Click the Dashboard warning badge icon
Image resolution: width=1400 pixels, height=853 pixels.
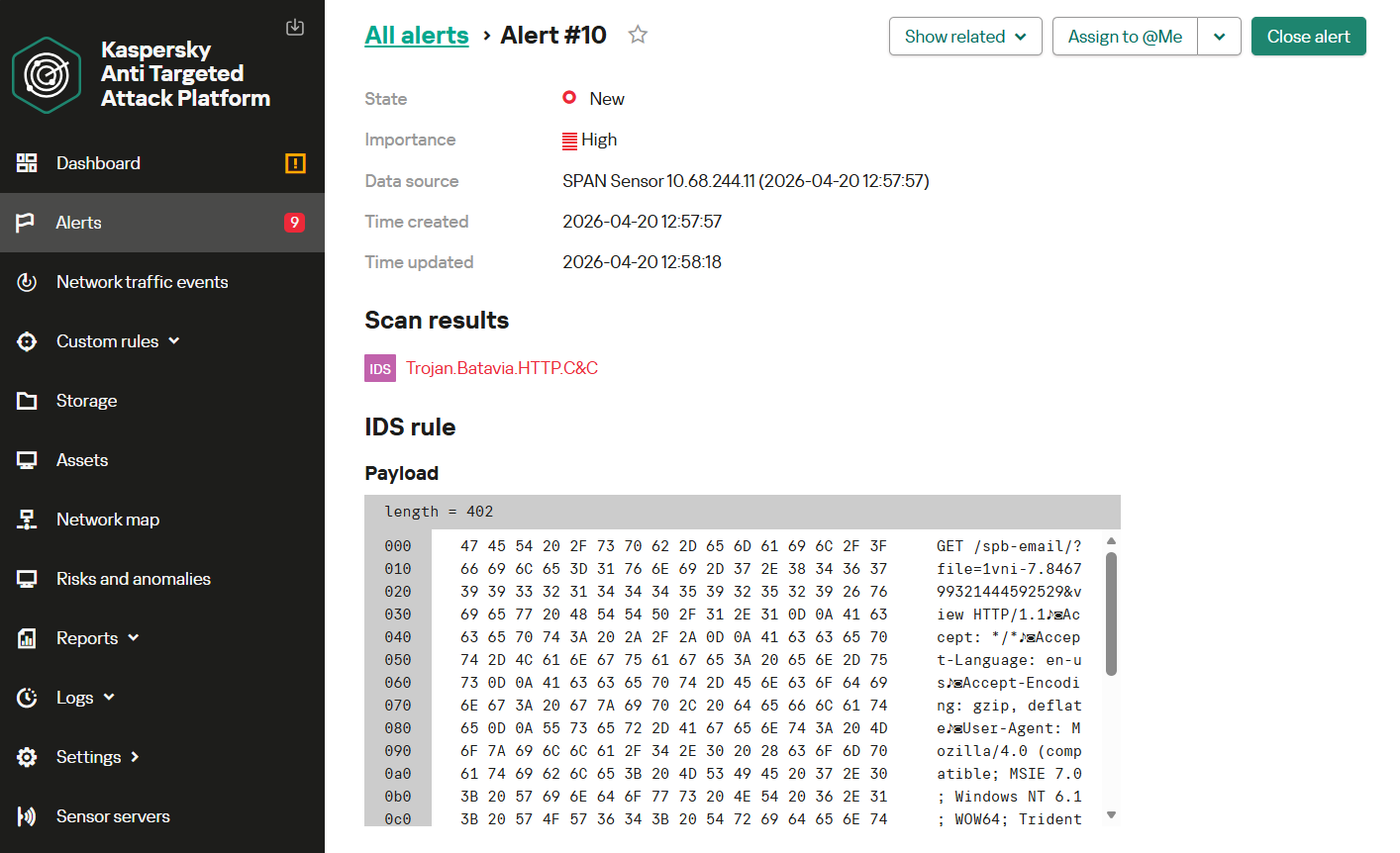point(295,163)
